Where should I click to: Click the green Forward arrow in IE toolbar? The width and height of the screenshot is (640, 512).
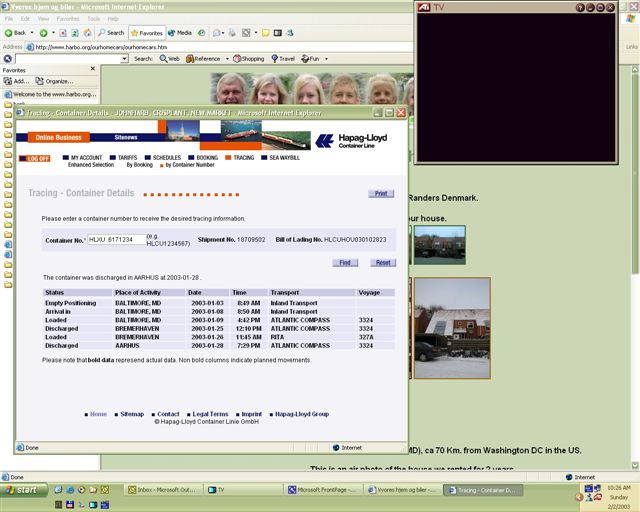coord(43,33)
